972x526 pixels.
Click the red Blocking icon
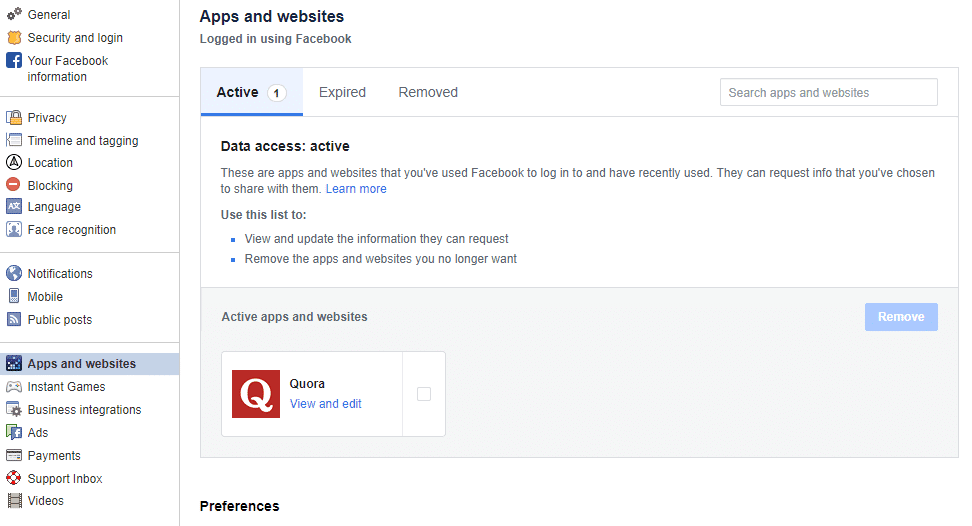[13, 185]
